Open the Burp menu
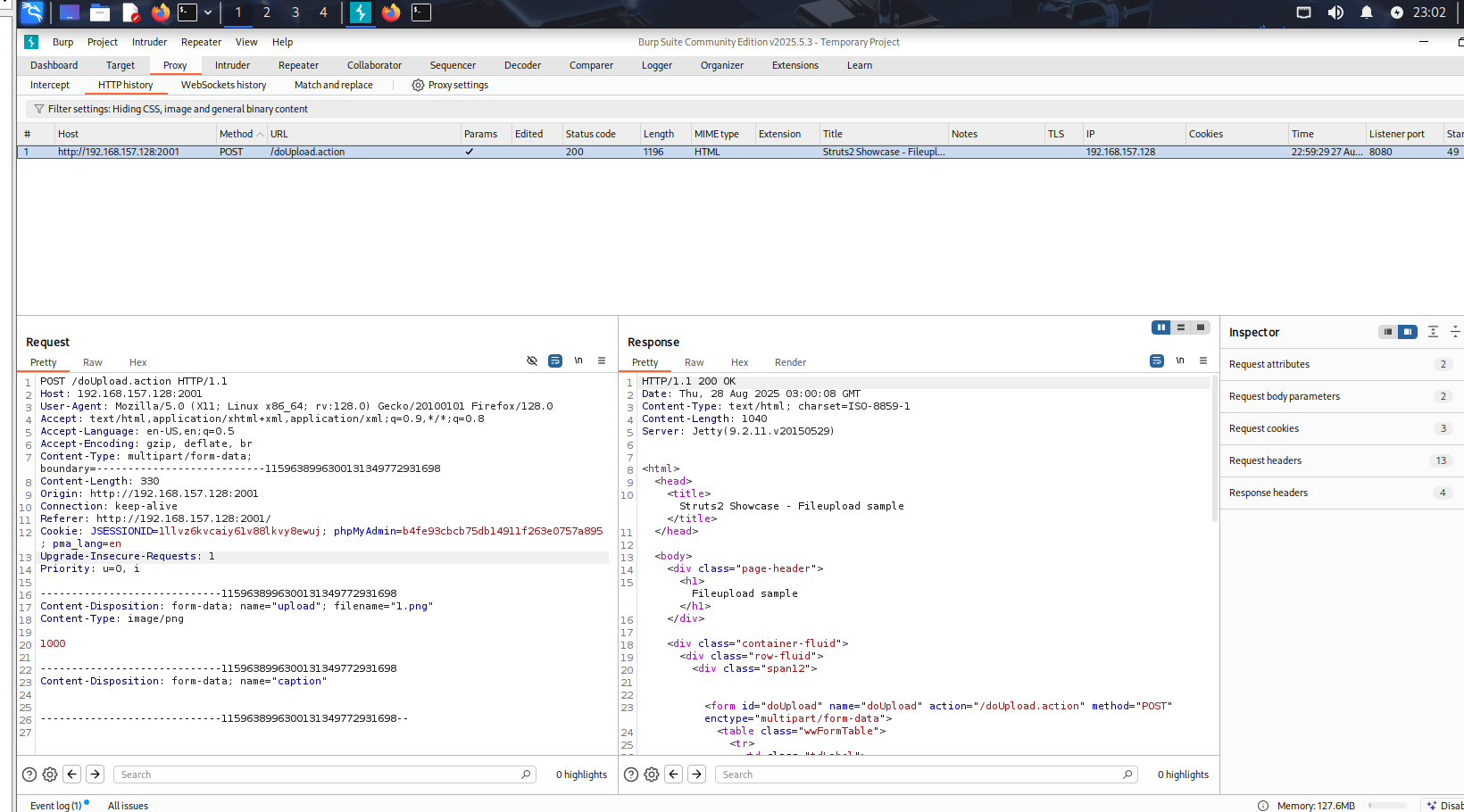This screenshot has width=1464, height=812. 62,42
